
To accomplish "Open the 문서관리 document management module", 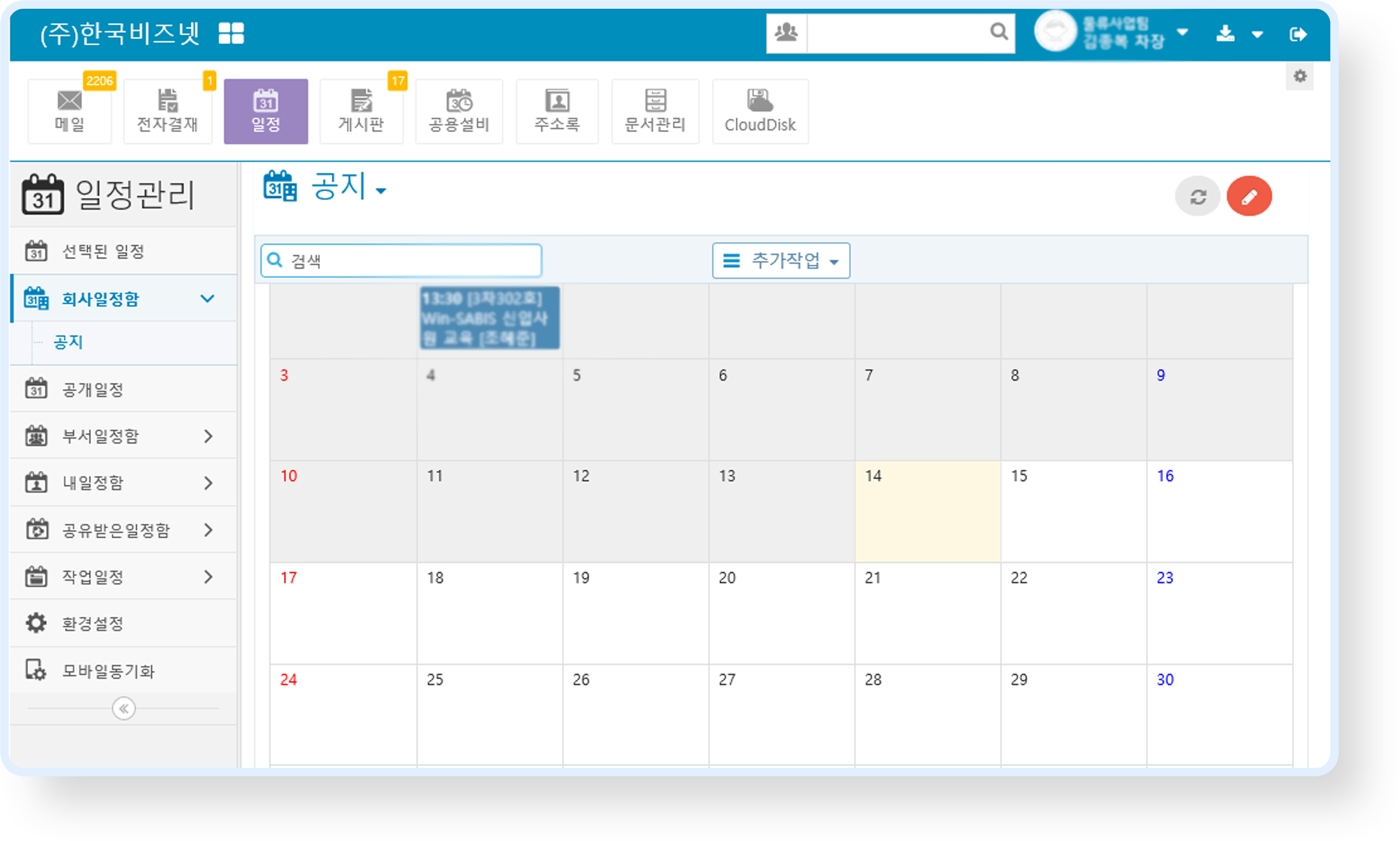I will coord(655,111).
